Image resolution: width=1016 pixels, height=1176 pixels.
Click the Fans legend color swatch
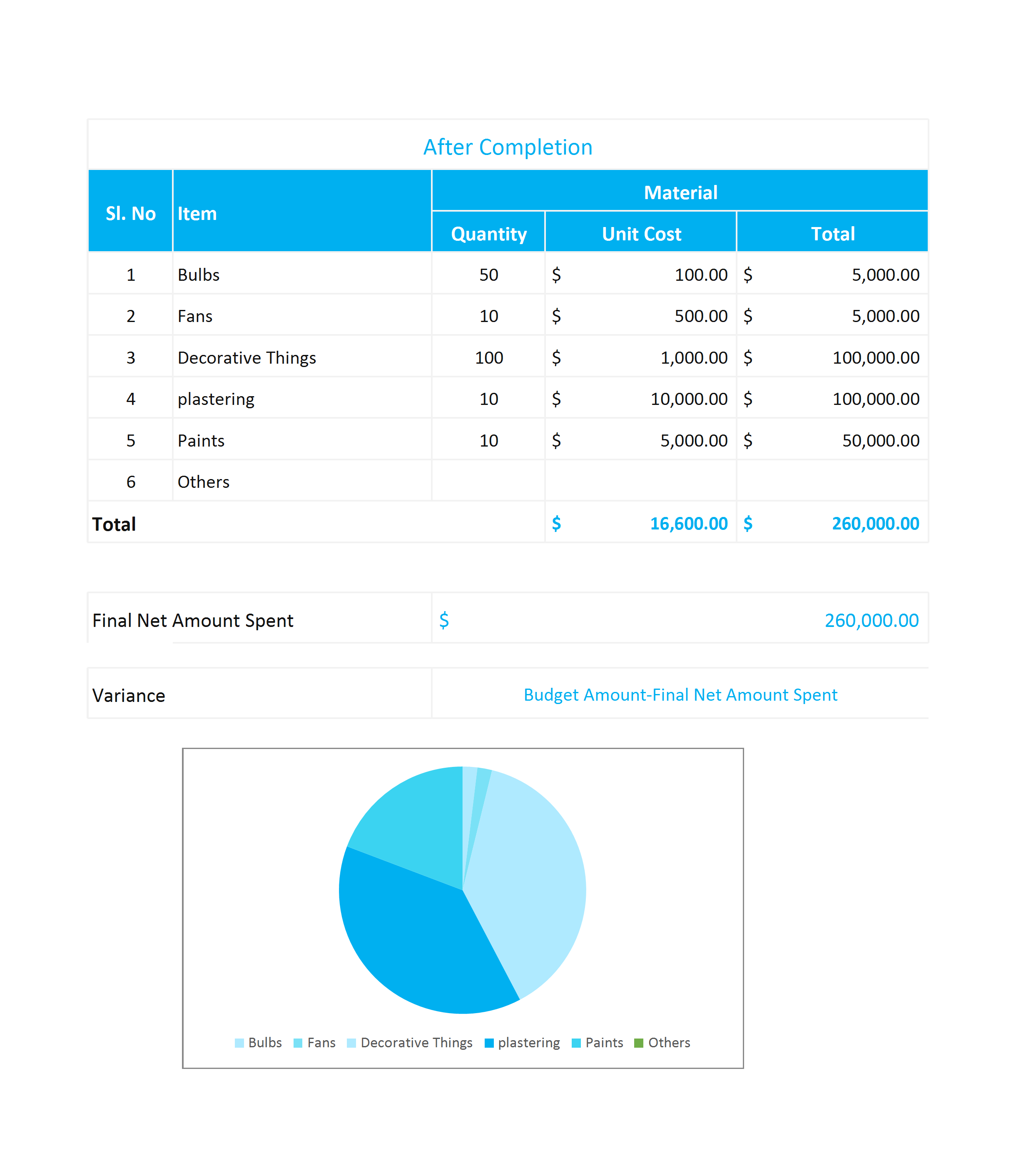(298, 1043)
